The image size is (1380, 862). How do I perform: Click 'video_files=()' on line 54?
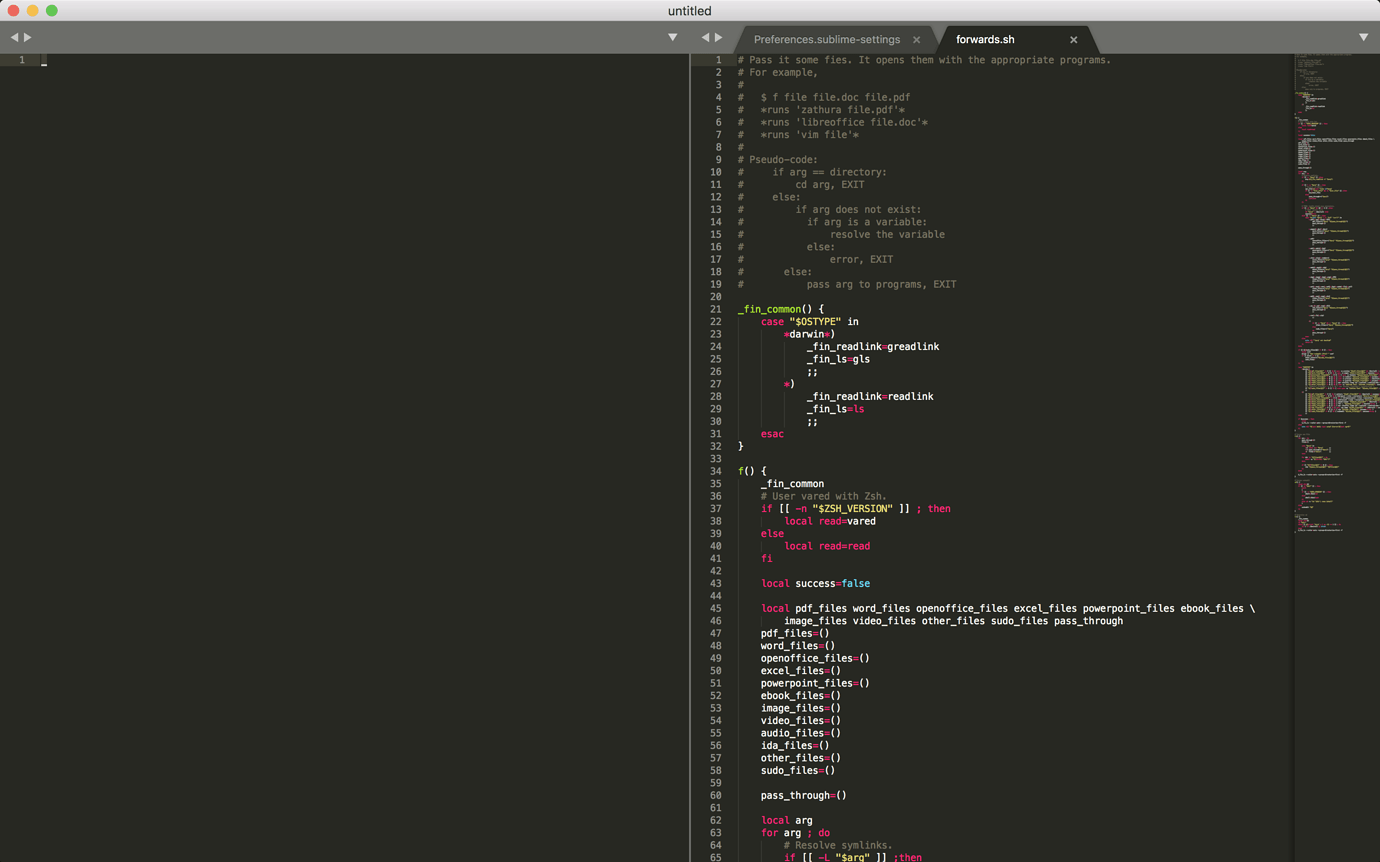(801, 721)
